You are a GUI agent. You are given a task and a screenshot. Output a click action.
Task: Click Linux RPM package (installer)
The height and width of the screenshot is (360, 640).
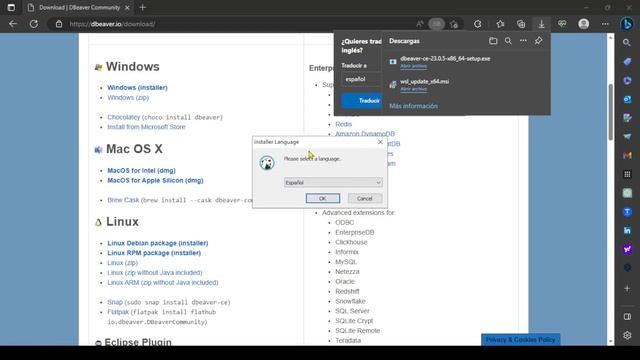point(154,253)
